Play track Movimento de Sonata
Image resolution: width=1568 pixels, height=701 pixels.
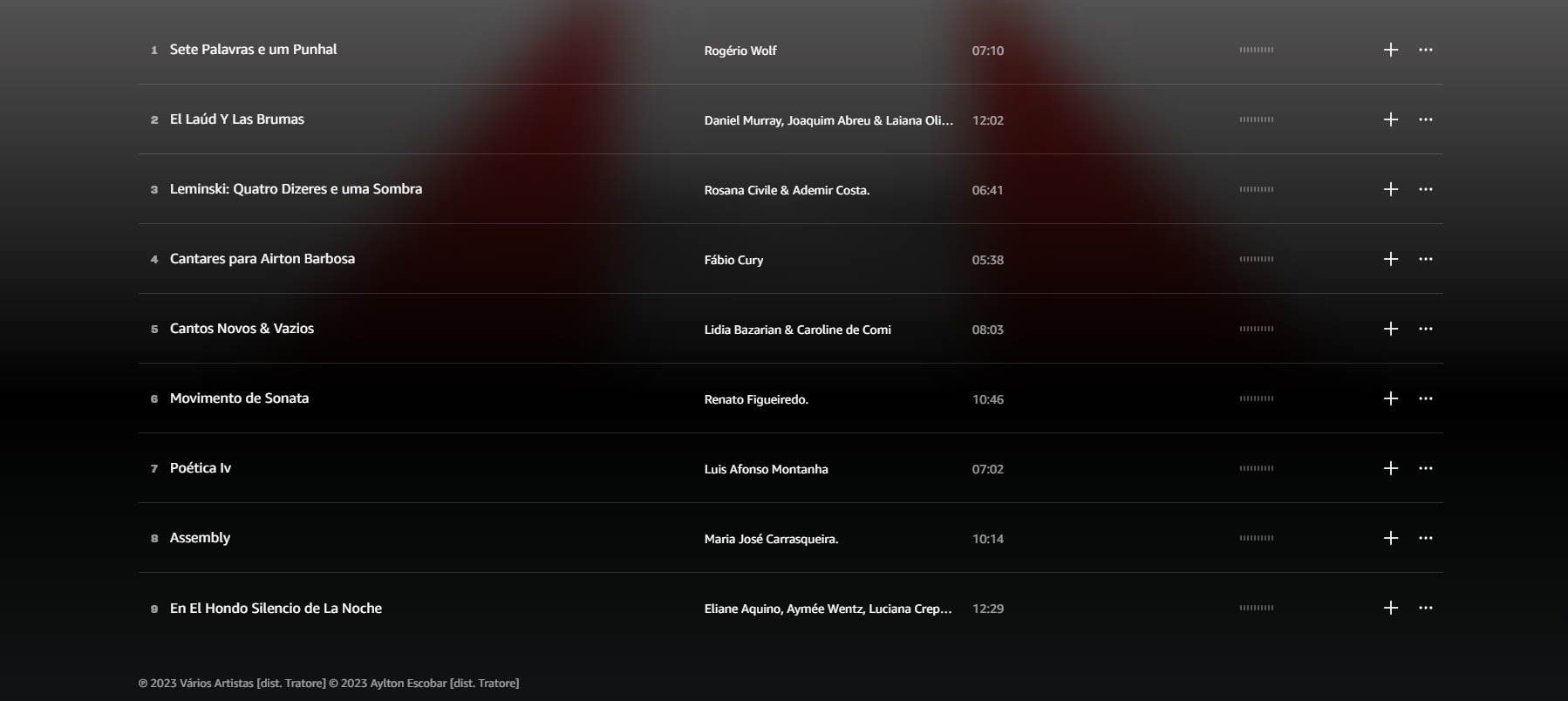click(x=239, y=398)
